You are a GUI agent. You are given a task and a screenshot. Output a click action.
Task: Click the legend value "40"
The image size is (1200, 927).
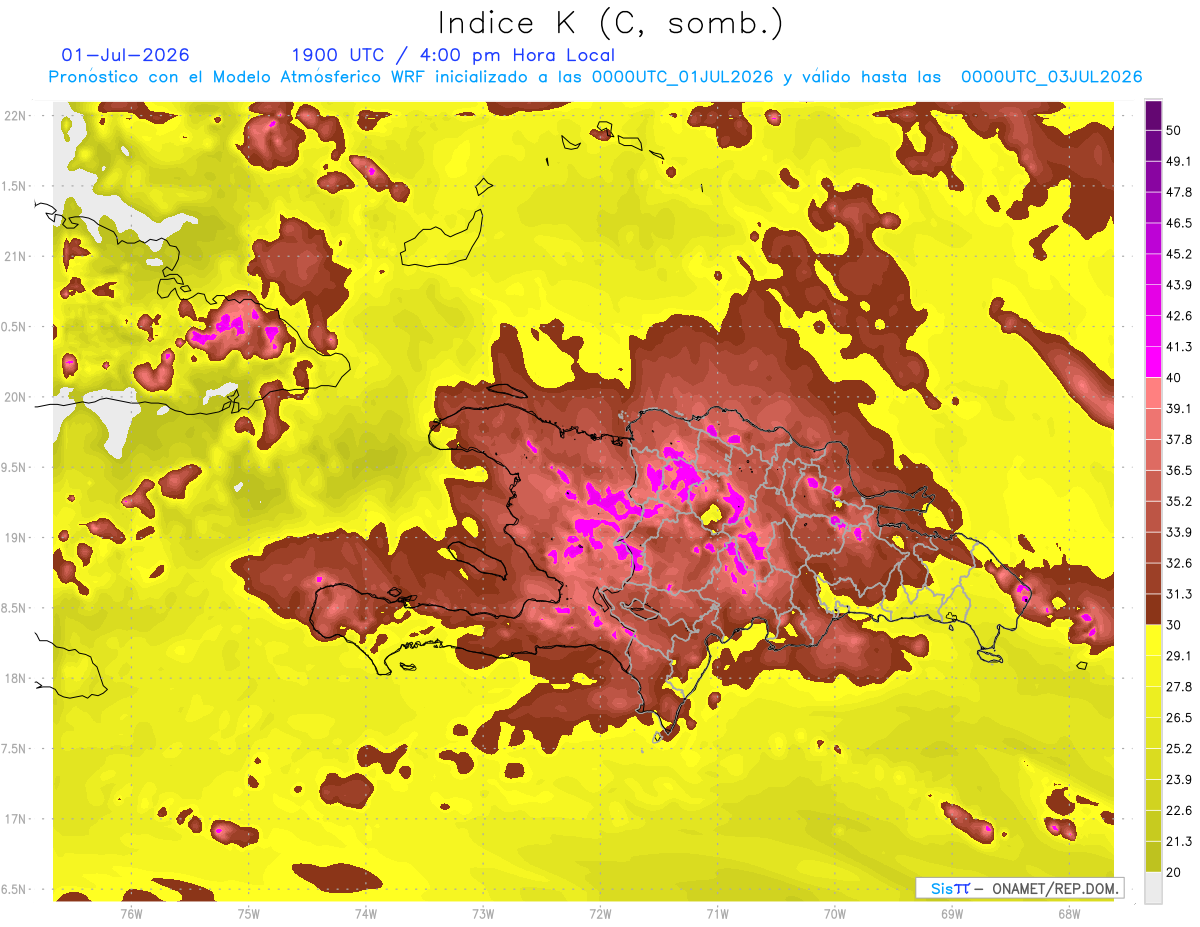pos(1174,378)
